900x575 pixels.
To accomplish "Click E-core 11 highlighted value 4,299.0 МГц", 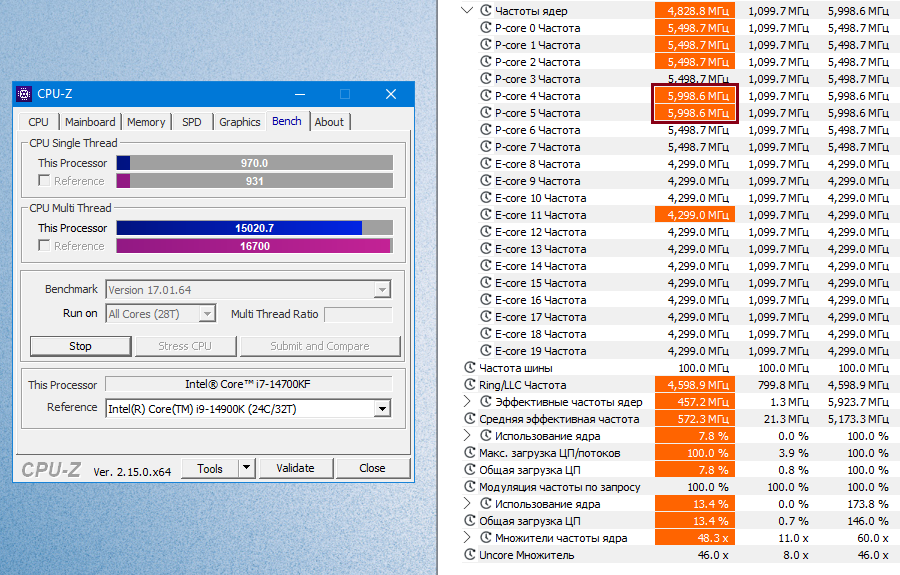I will coord(695,215).
